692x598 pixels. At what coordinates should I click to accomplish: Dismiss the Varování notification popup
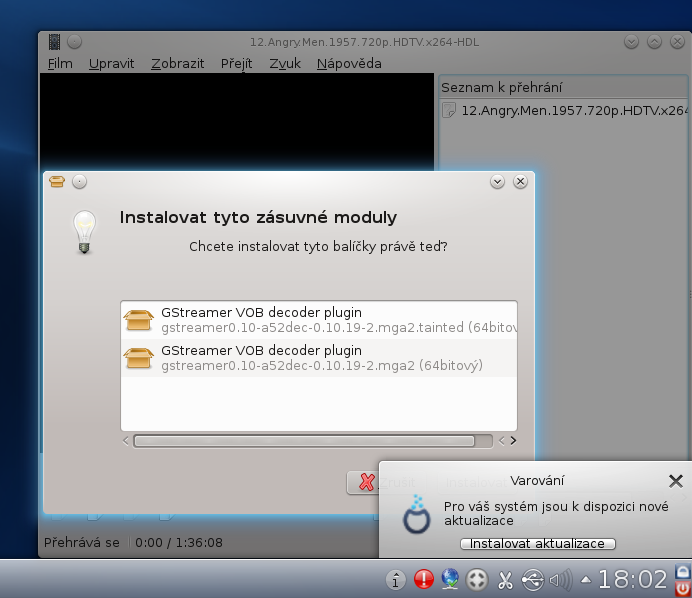(676, 481)
